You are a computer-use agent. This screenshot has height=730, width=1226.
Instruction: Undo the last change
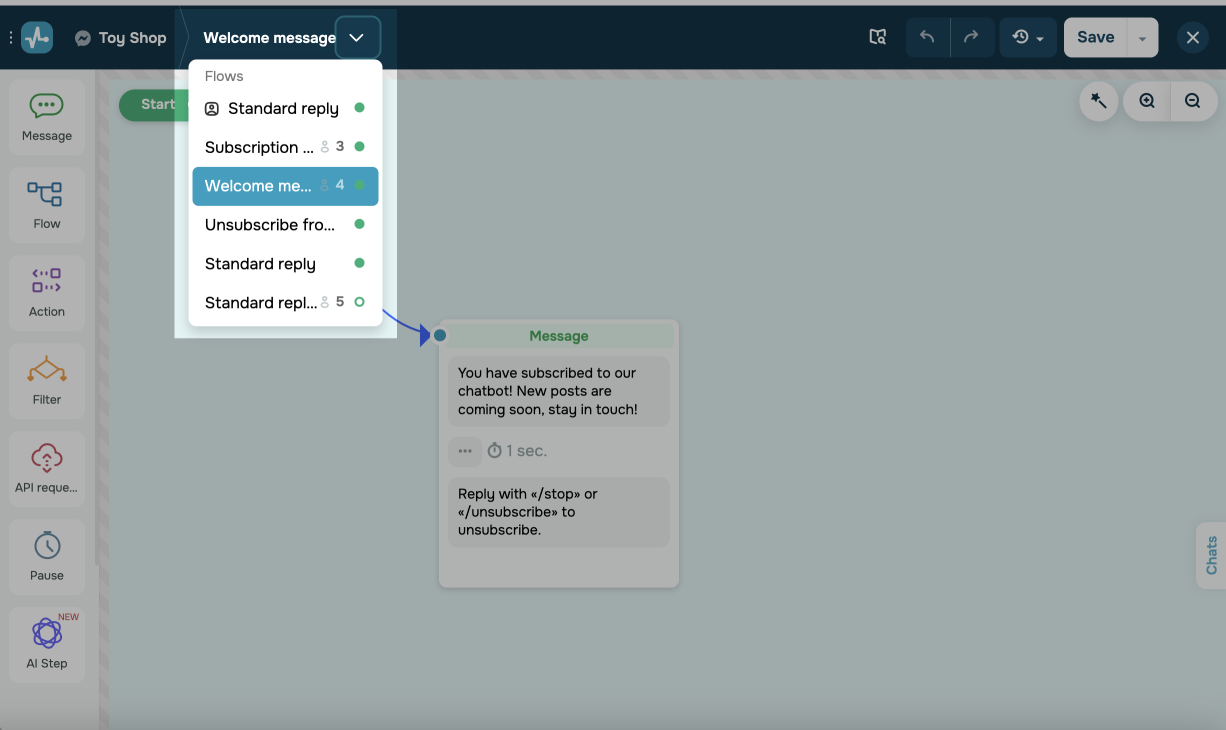pos(927,37)
